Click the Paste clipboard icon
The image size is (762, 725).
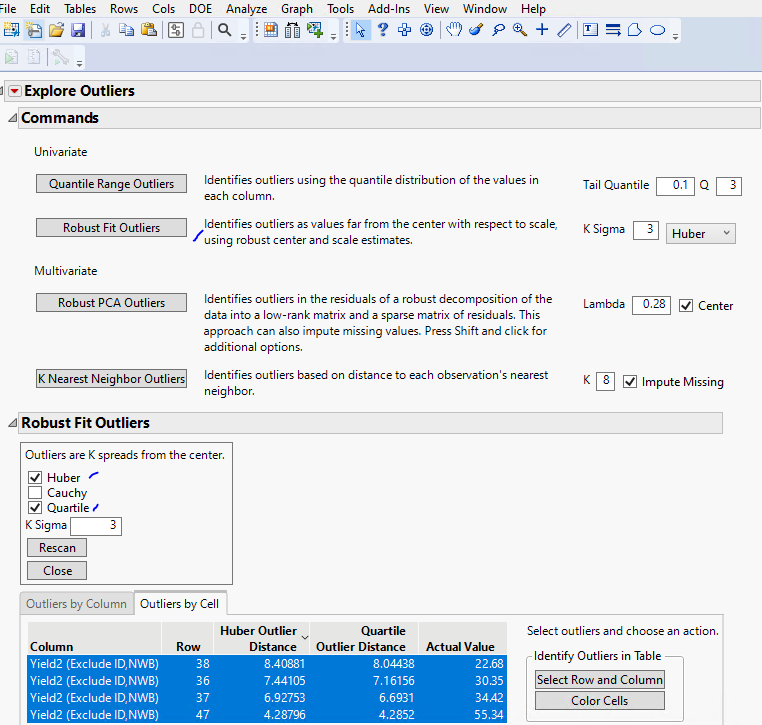[149, 30]
